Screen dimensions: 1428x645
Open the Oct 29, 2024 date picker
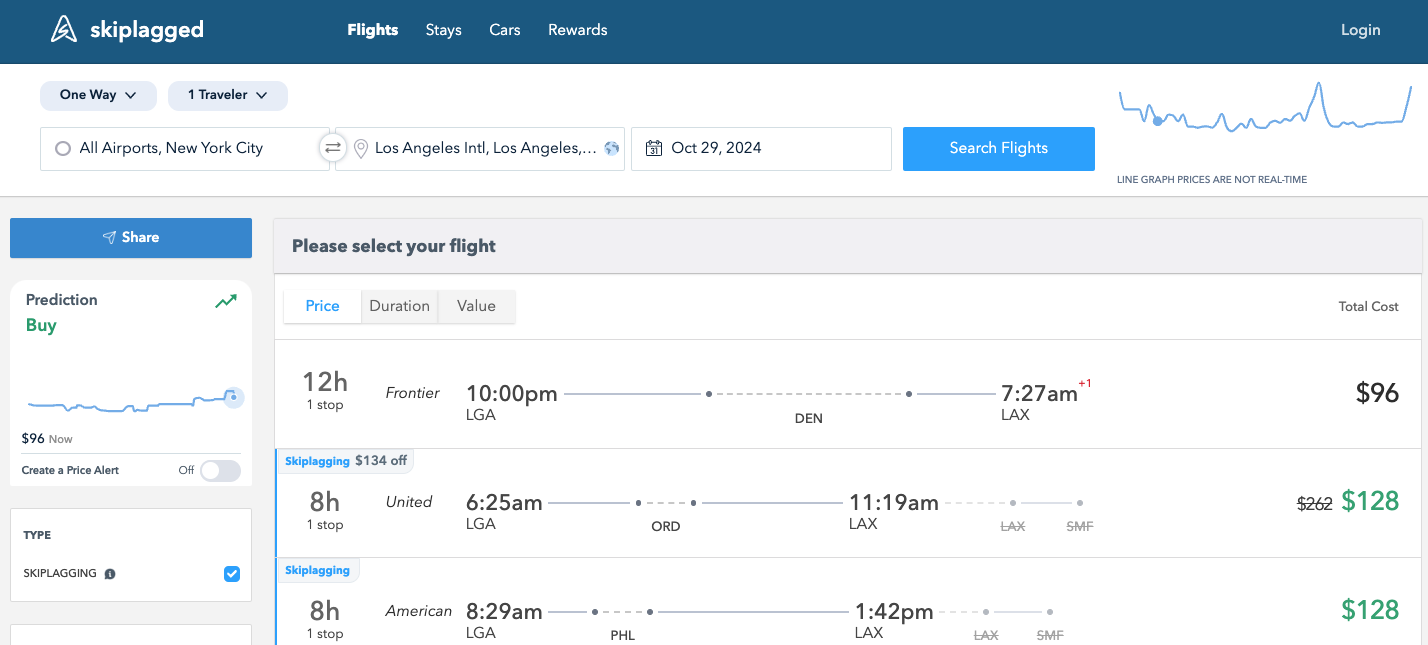760,148
